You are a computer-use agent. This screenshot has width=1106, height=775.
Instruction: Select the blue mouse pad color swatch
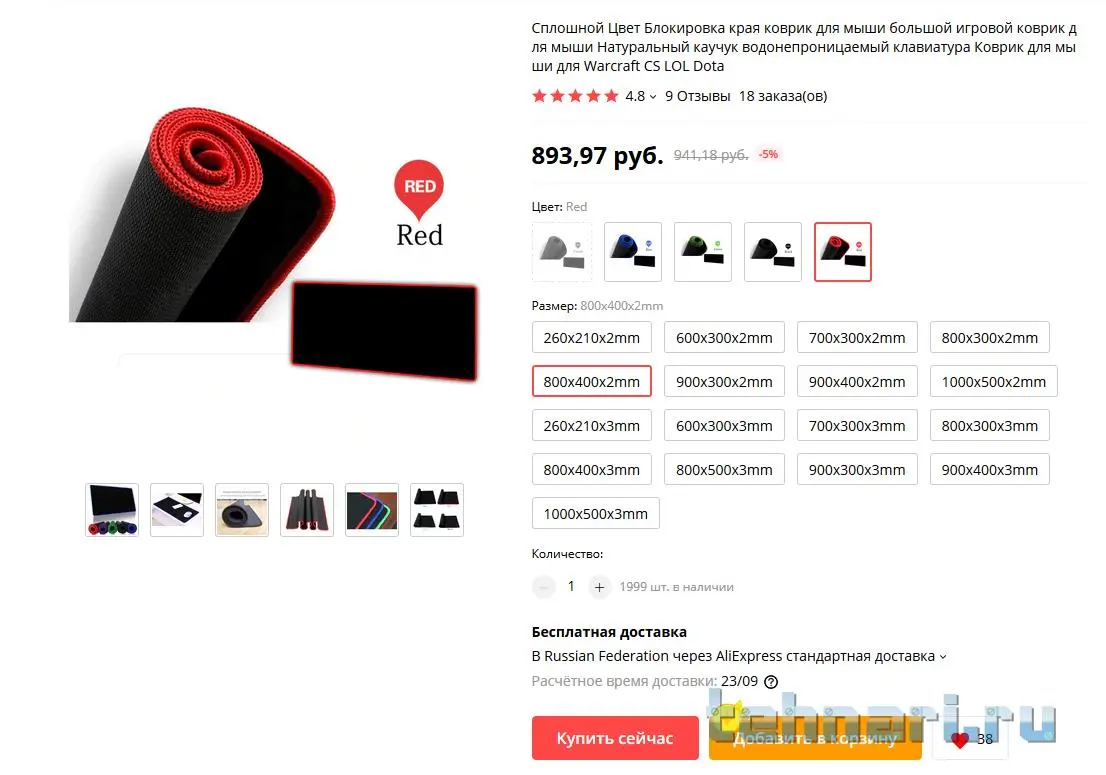click(x=633, y=252)
